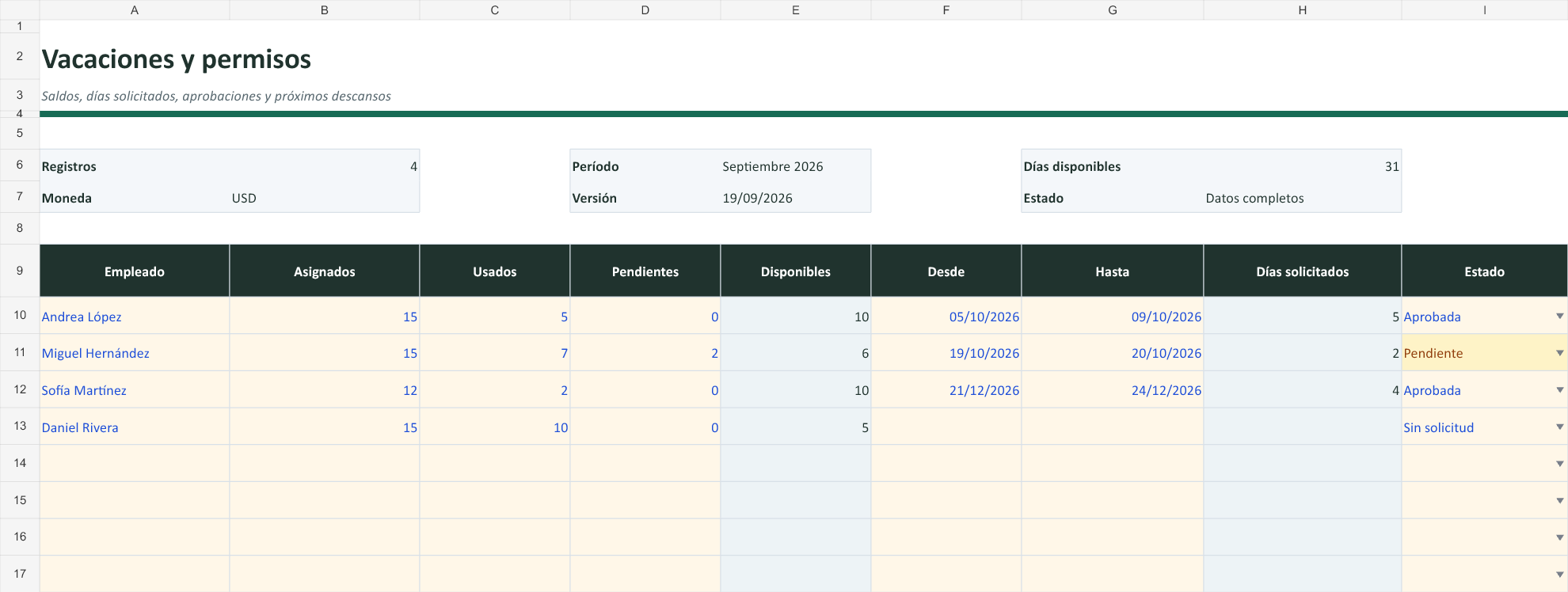This screenshot has height=592, width=1568.
Task: Open the Estado dropdown for Daniel Rivera
Action: [x=1559, y=427]
